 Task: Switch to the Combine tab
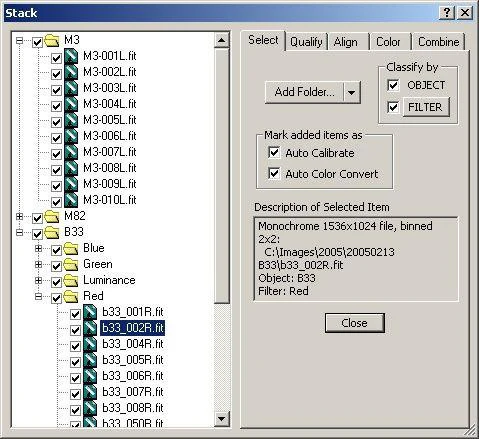click(438, 42)
